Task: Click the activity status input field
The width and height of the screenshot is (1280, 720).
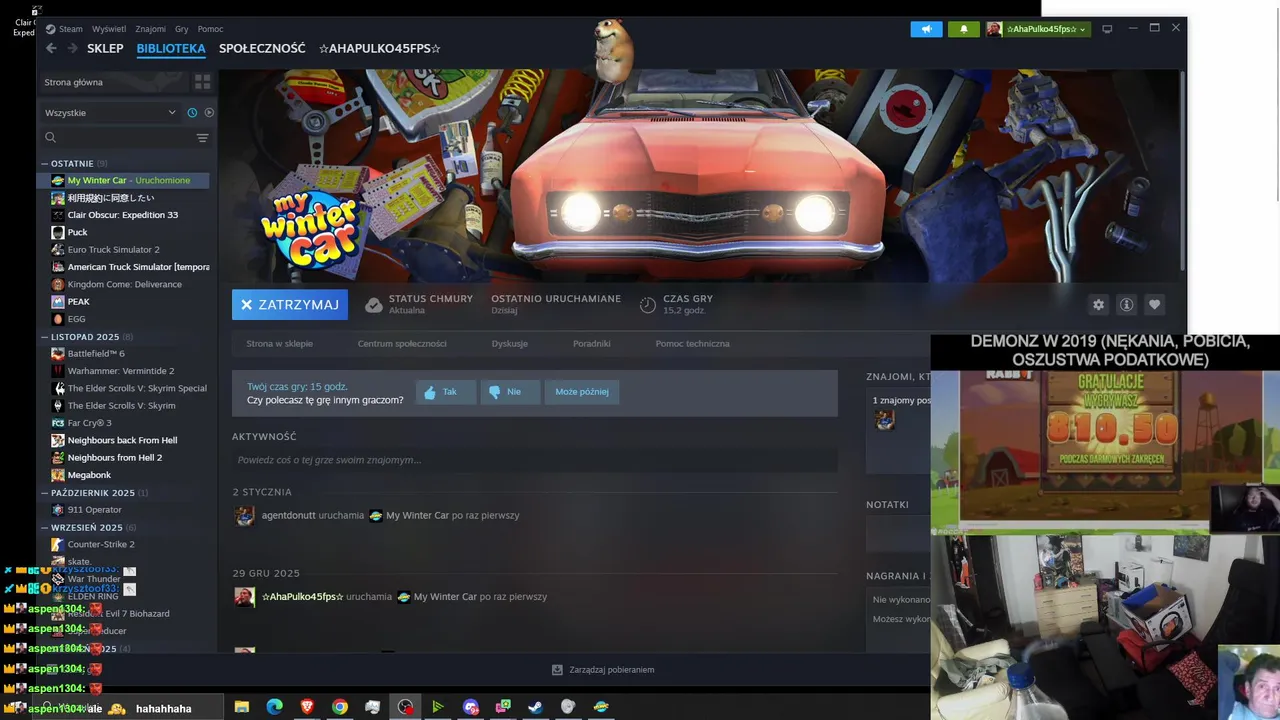Action: pyautogui.click(x=535, y=460)
